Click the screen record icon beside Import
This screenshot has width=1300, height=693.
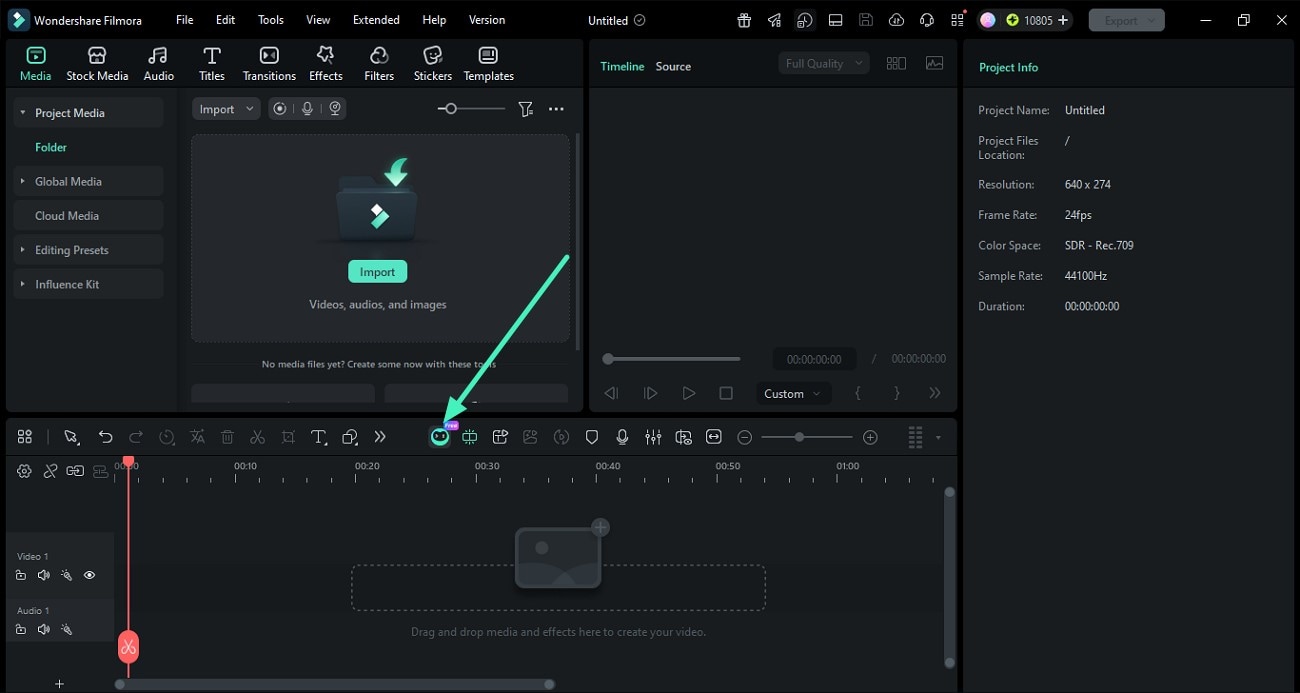click(280, 109)
